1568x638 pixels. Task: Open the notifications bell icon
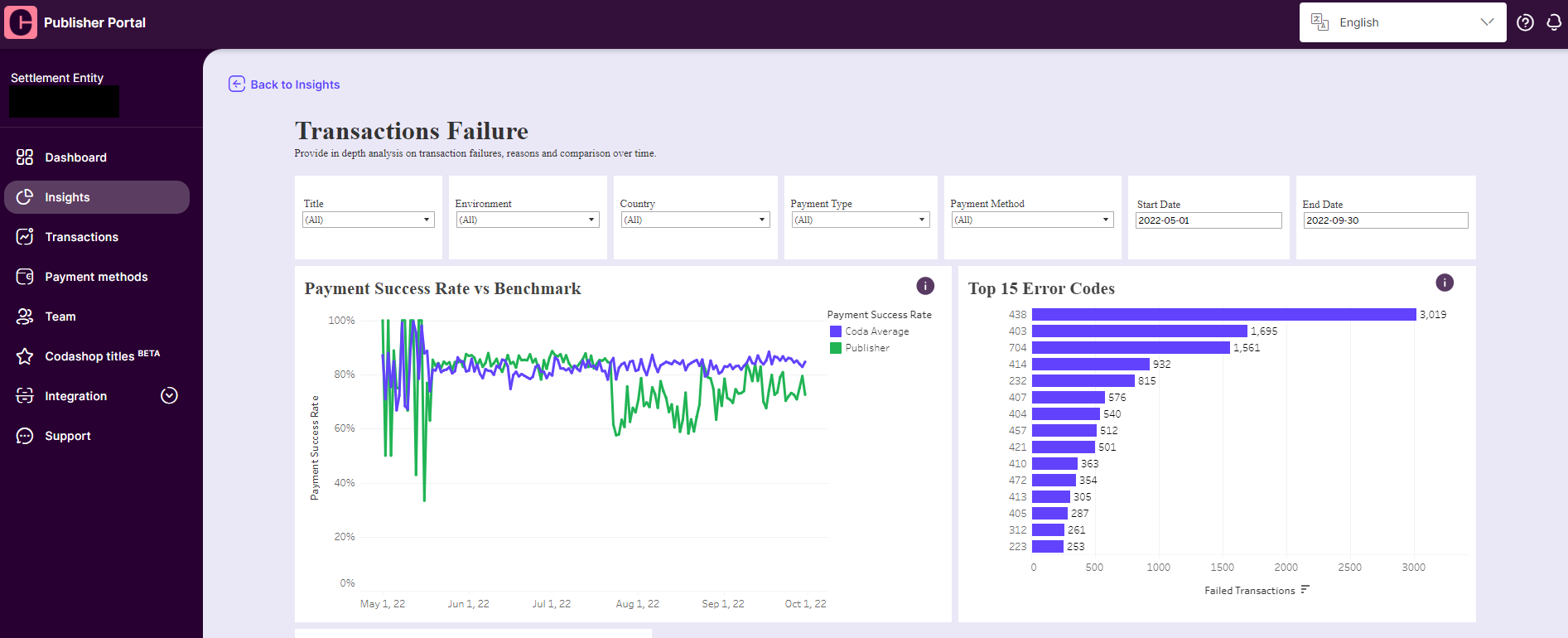1554,22
